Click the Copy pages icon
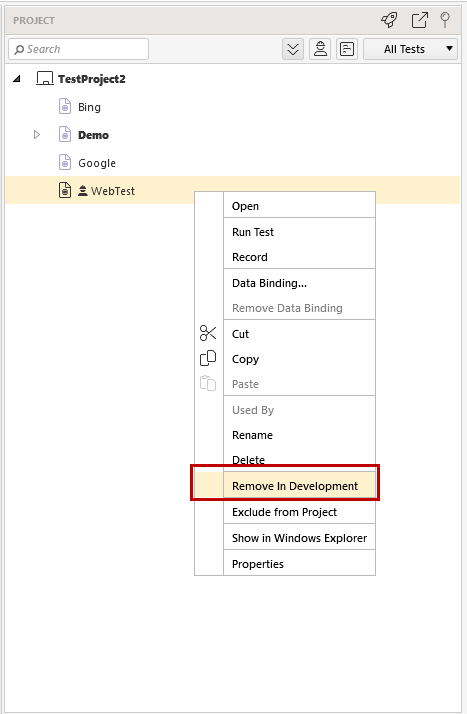Screen dimensions: 467x714 point(208,358)
